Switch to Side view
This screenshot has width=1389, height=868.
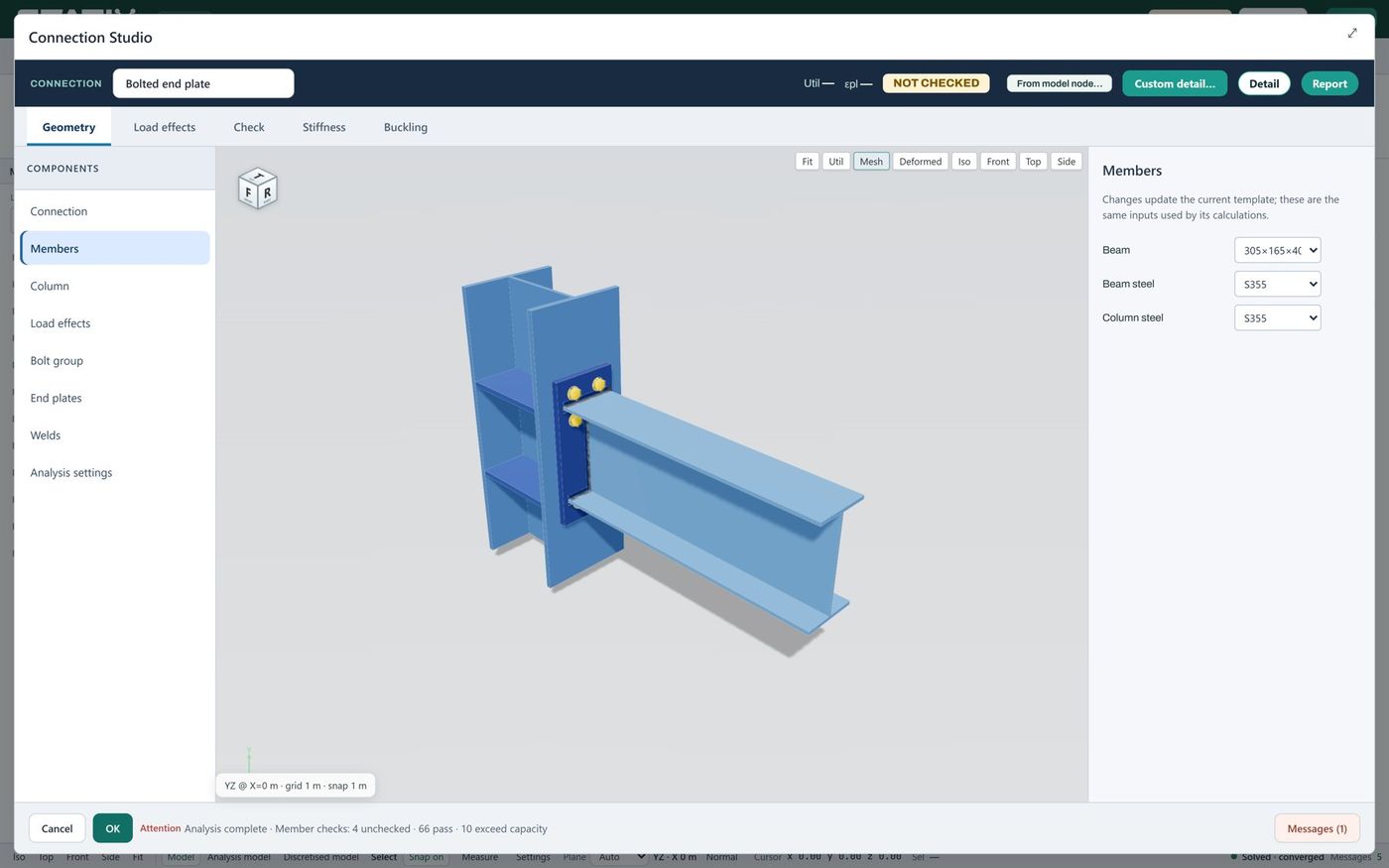coord(1067,162)
